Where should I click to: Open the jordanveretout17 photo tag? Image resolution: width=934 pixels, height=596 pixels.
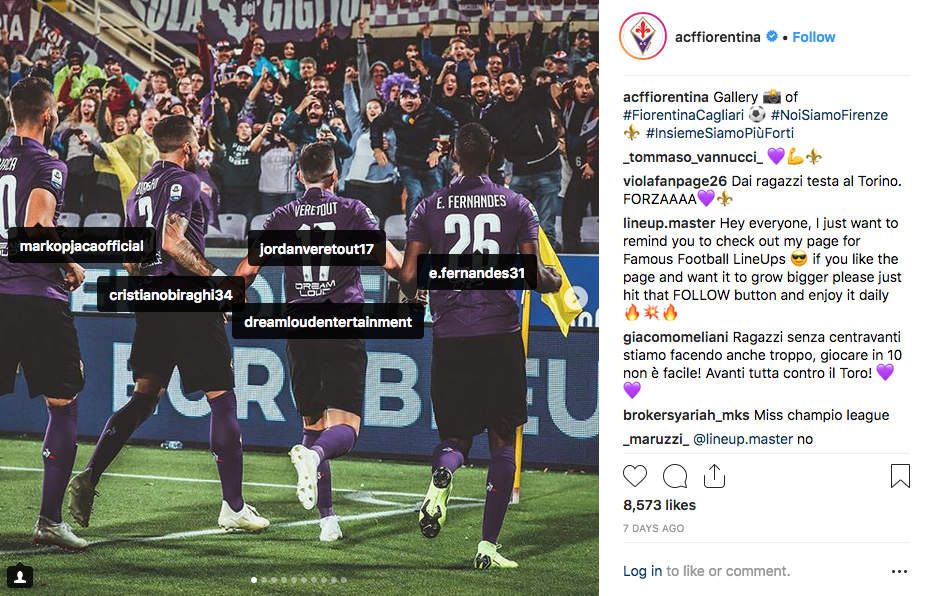(316, 249)
